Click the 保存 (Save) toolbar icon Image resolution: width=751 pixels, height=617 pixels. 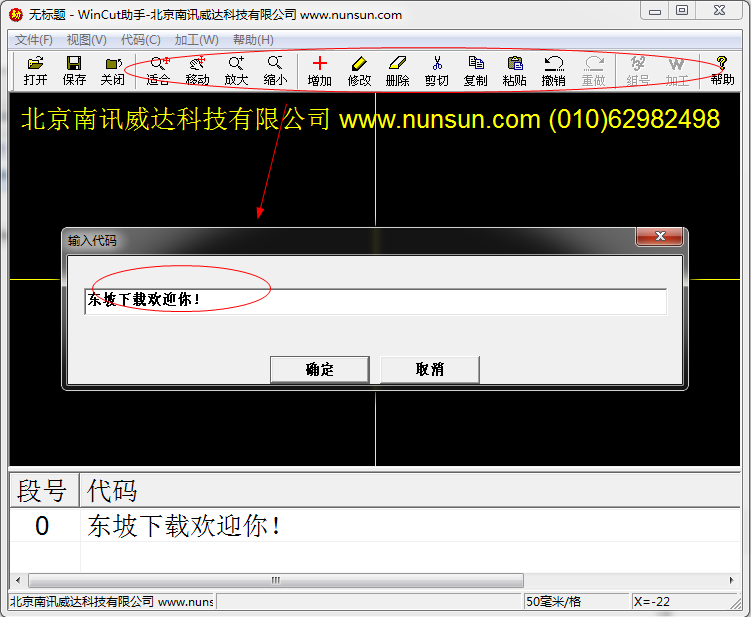click(x=74, y=71)
